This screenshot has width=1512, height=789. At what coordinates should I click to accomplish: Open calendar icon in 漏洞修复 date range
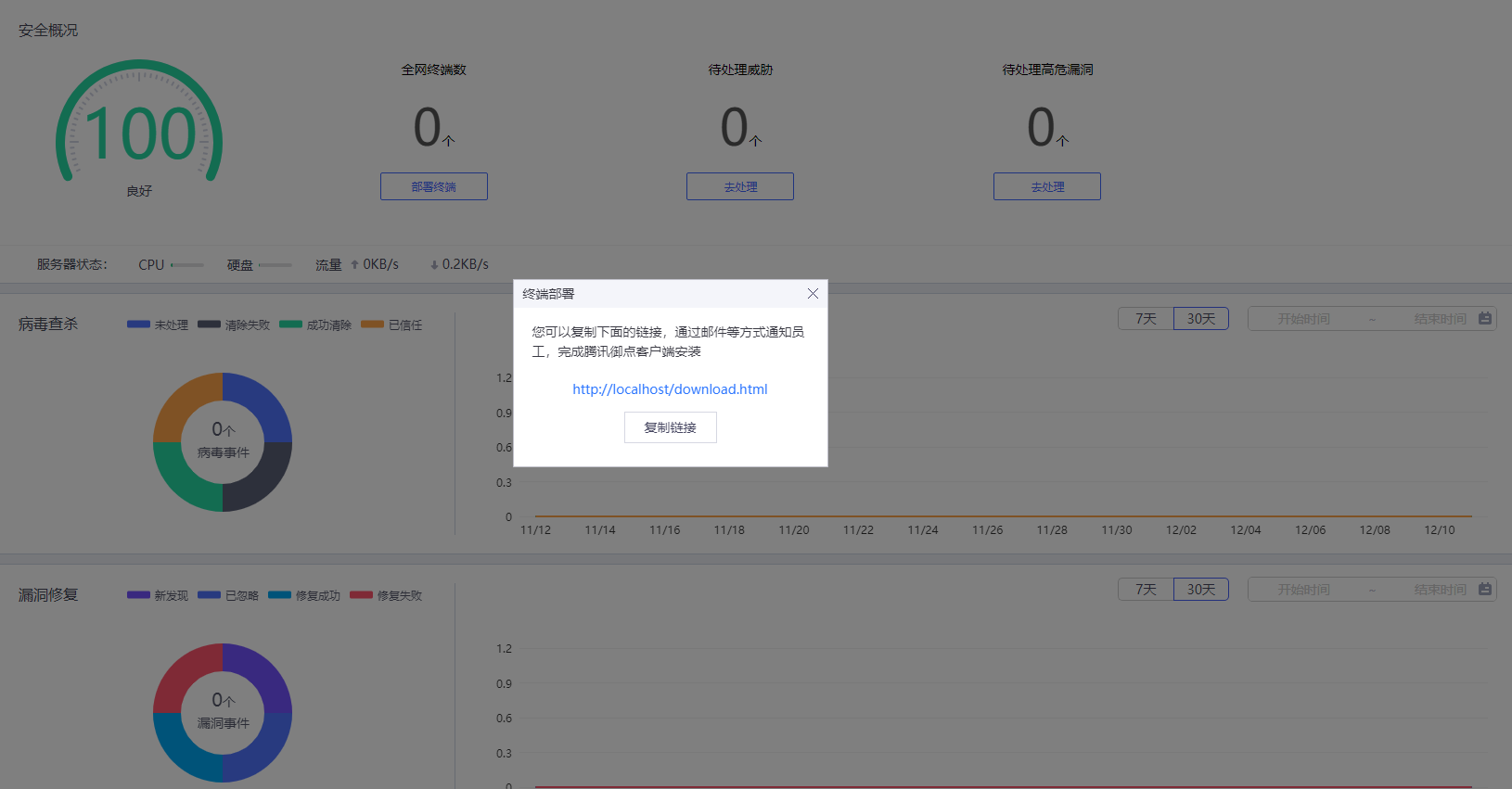pyautogui.click(x=1485, y=589)
